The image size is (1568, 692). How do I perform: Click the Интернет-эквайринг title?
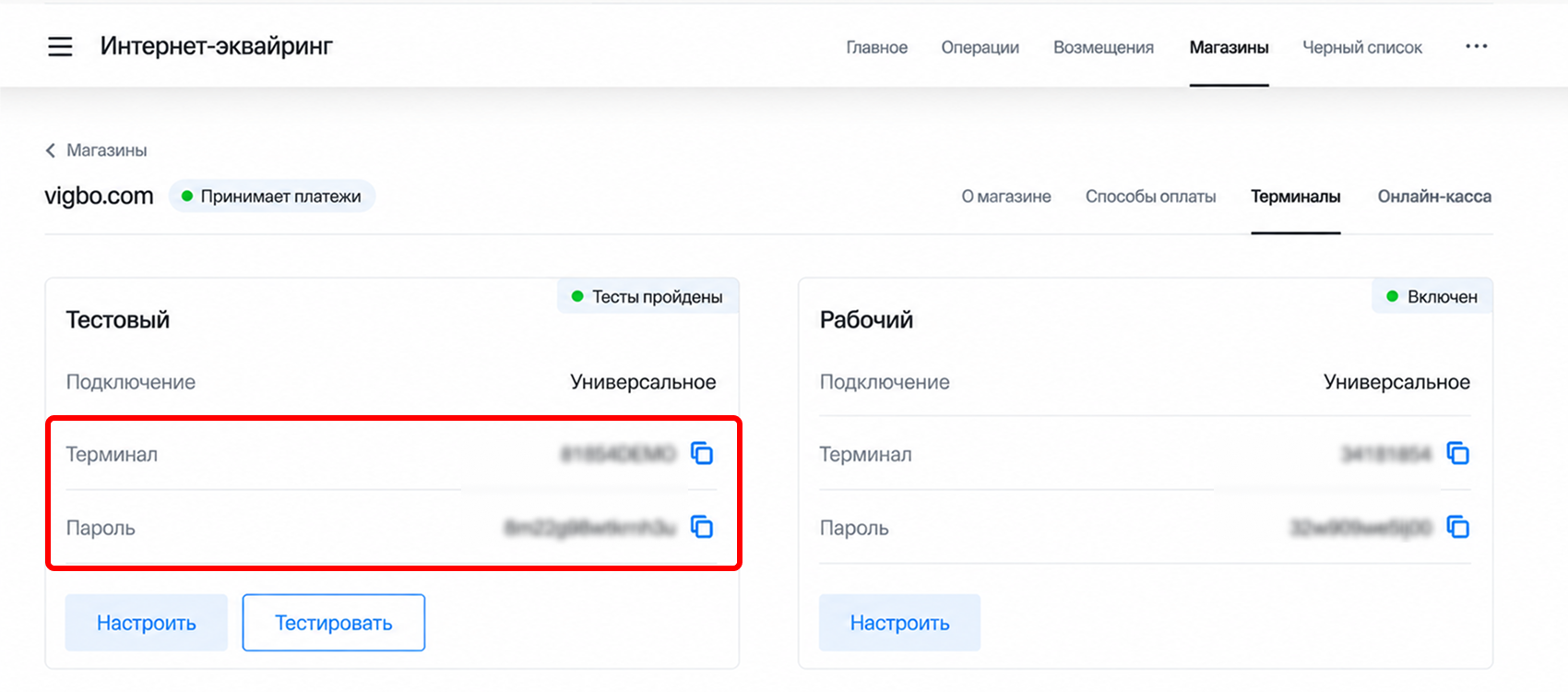pos(217,46)
